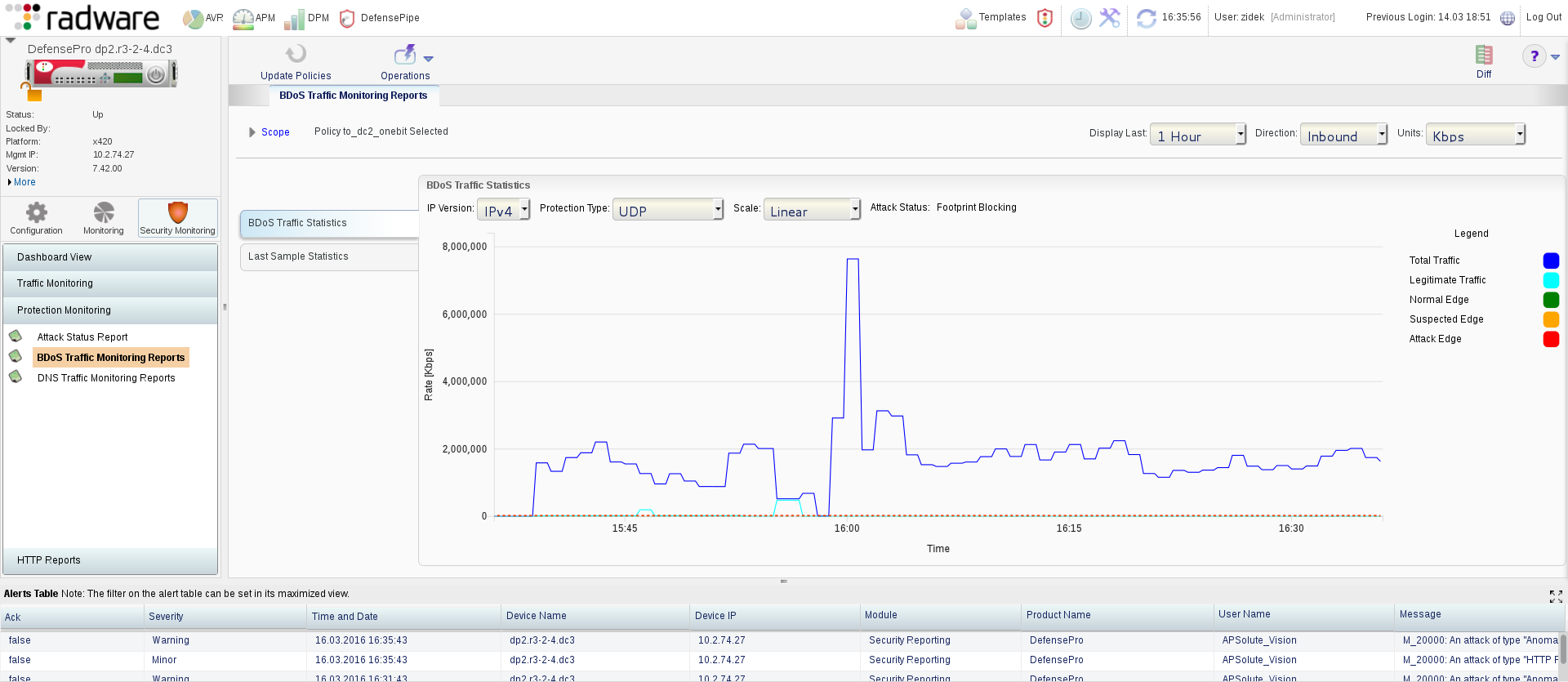Screen dimensions: 1568x682
Task: Click the Suspected Edge orange legend swatch
Action: pos(1551,319)
